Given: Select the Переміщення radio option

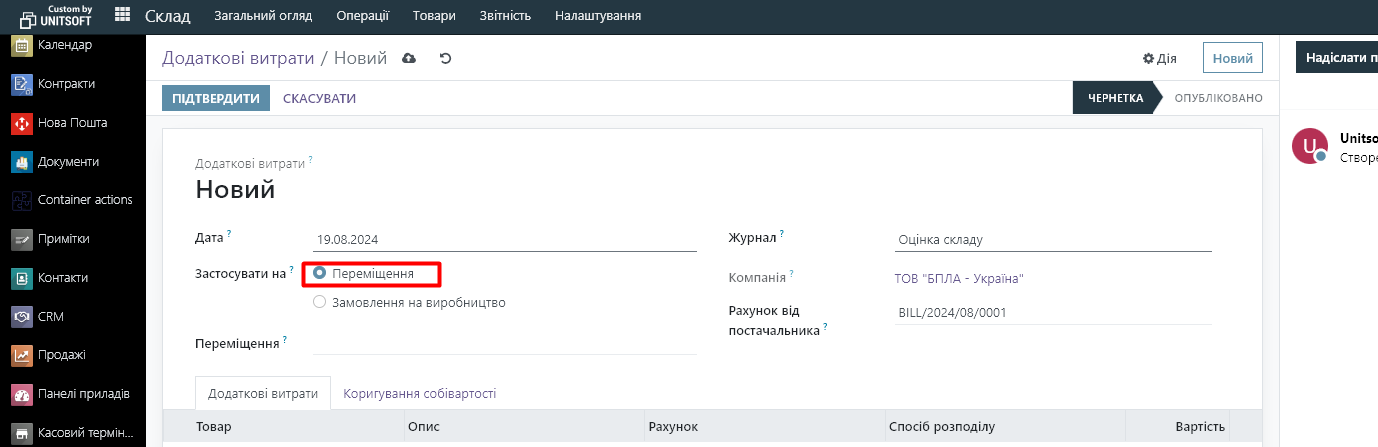Looking at the screenshot, I should pyautogui.click(x=320, y=273).
